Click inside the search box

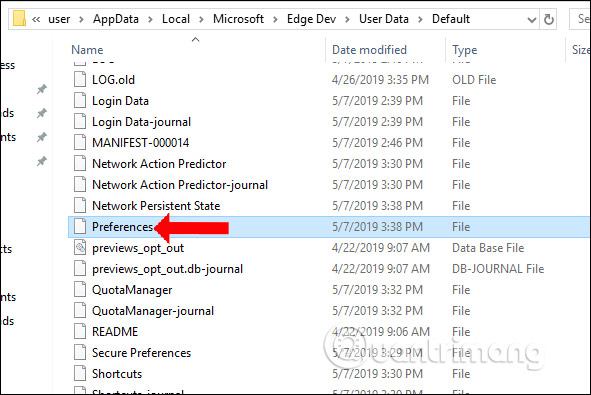(x=580, y=19)
